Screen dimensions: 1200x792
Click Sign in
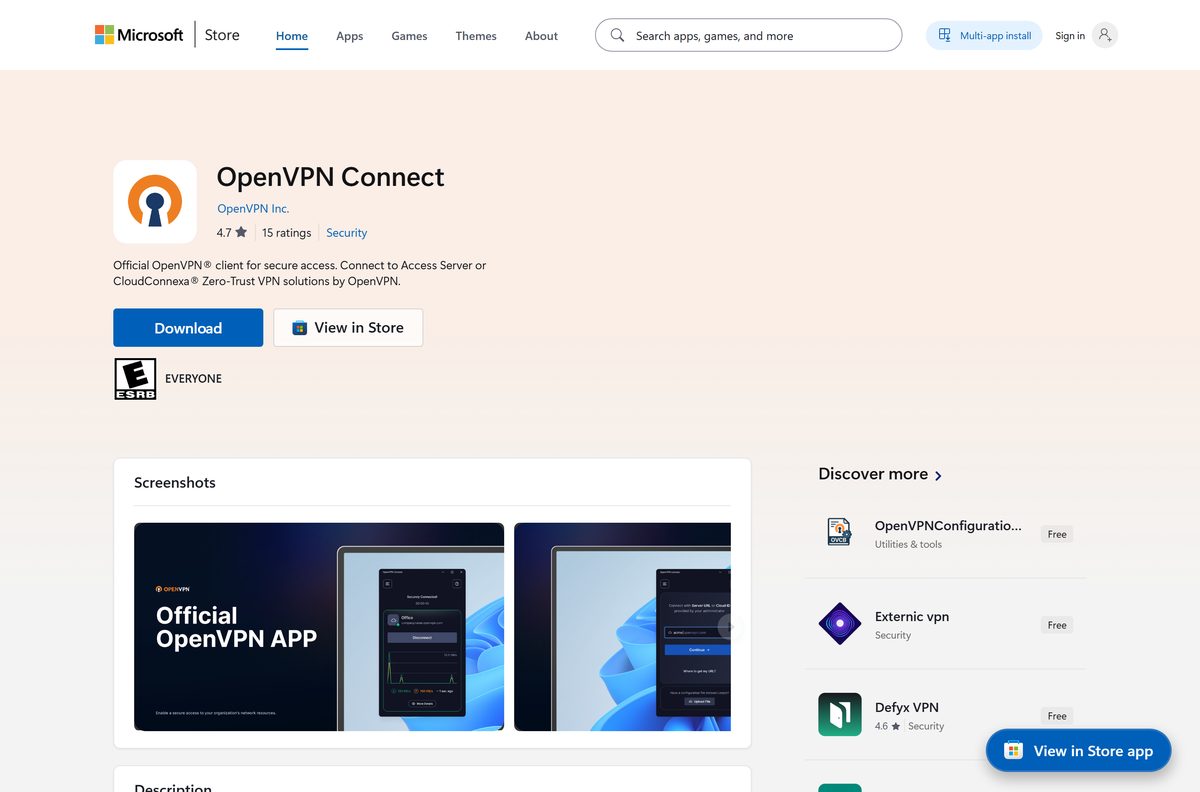coord(1070,36)
